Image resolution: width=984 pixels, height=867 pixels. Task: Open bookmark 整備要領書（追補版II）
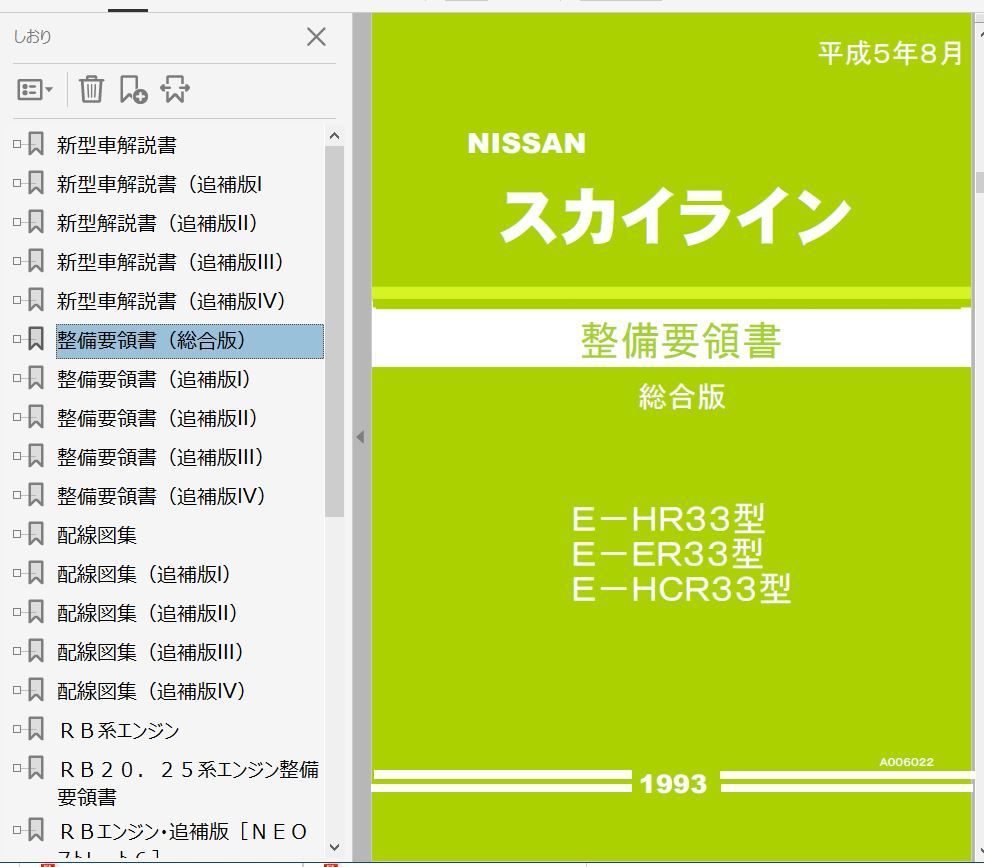click(x=158, y=418)
